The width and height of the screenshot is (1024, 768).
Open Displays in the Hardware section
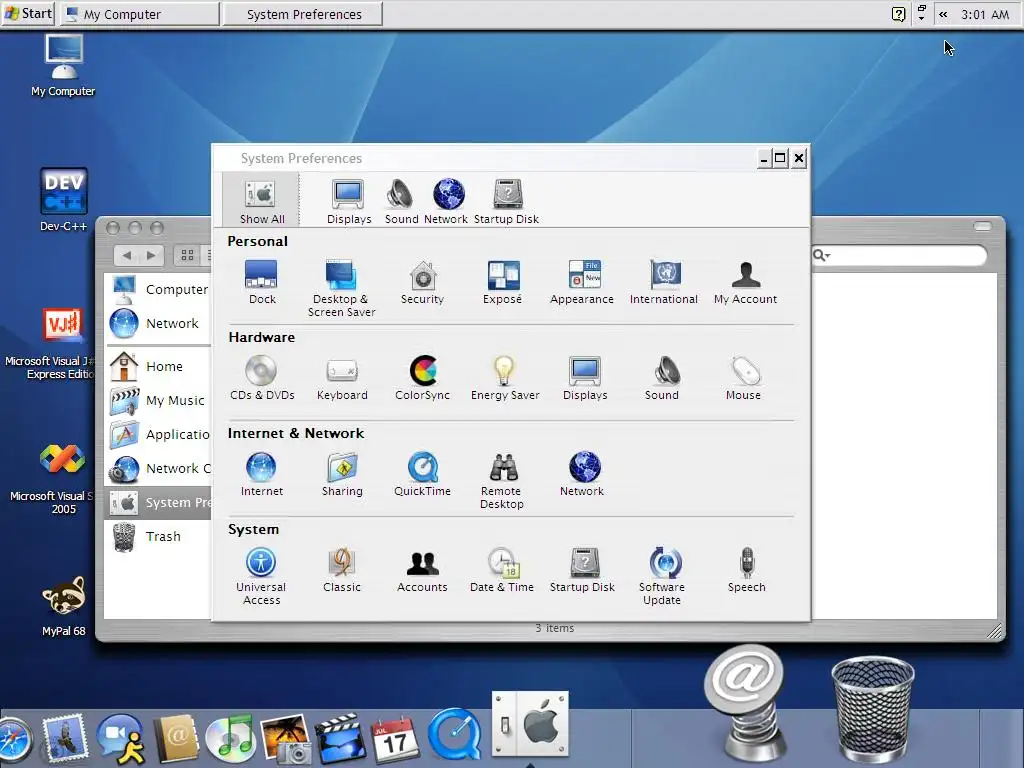(585, 378)
